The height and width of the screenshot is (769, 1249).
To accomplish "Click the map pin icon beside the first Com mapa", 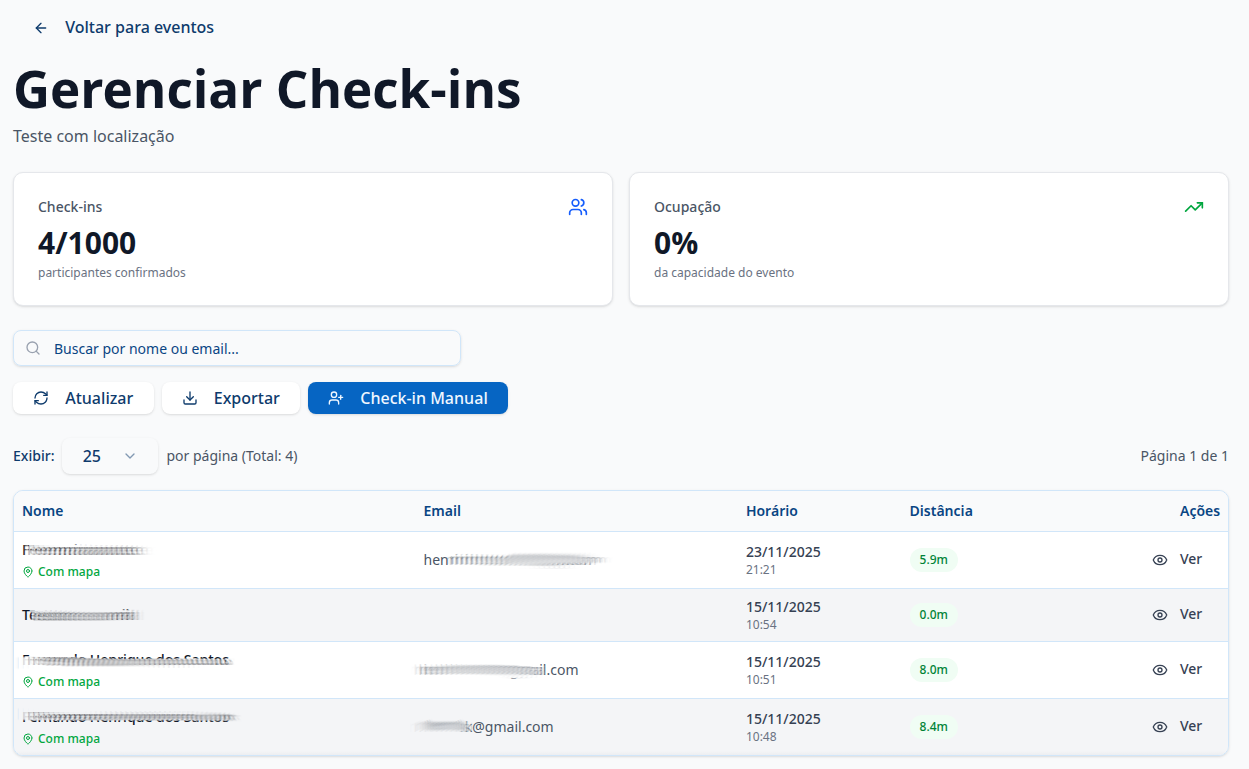I will coord(27,571).
